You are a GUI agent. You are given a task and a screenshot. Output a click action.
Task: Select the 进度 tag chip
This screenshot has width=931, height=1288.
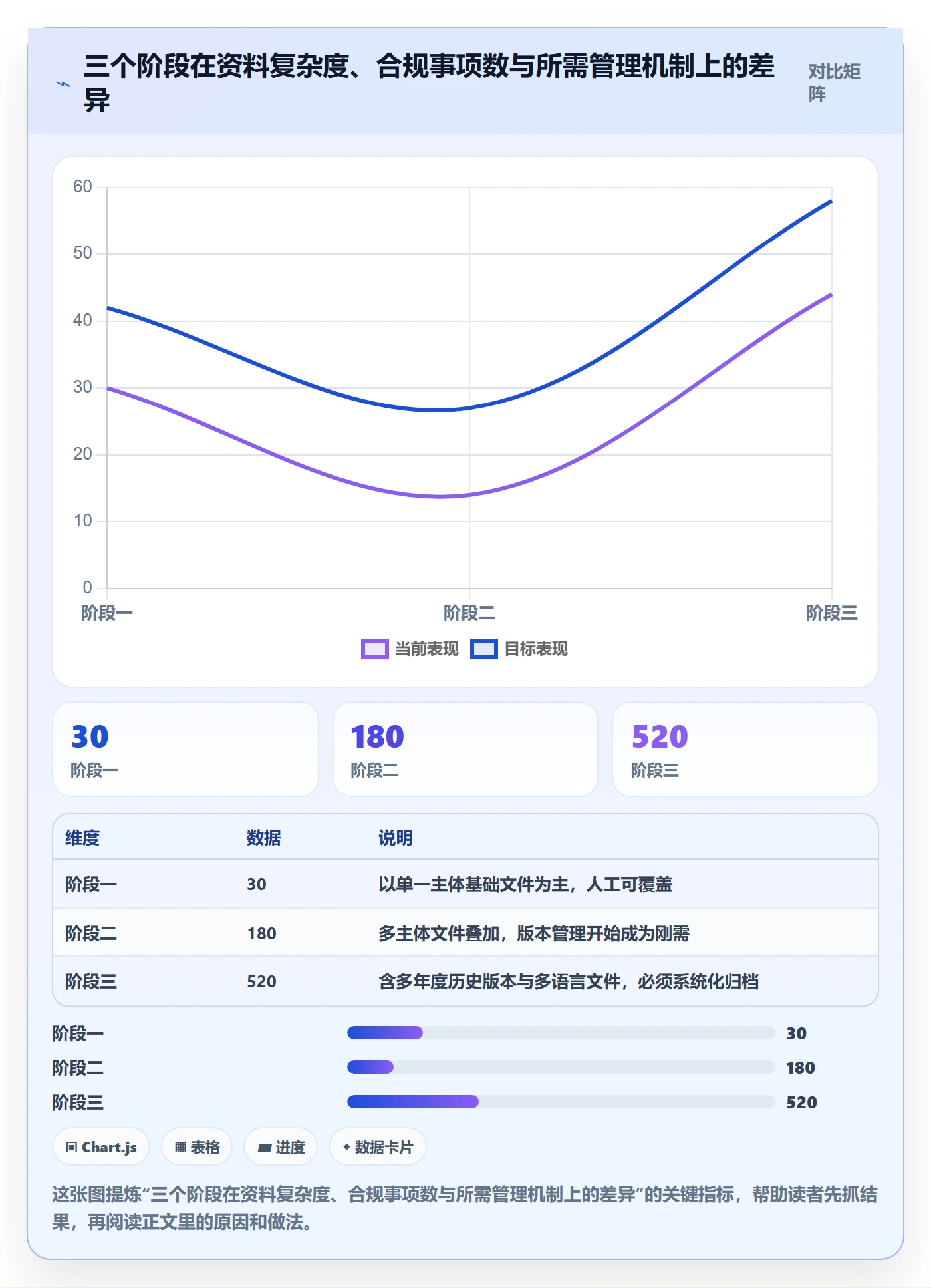(281, 1147)
